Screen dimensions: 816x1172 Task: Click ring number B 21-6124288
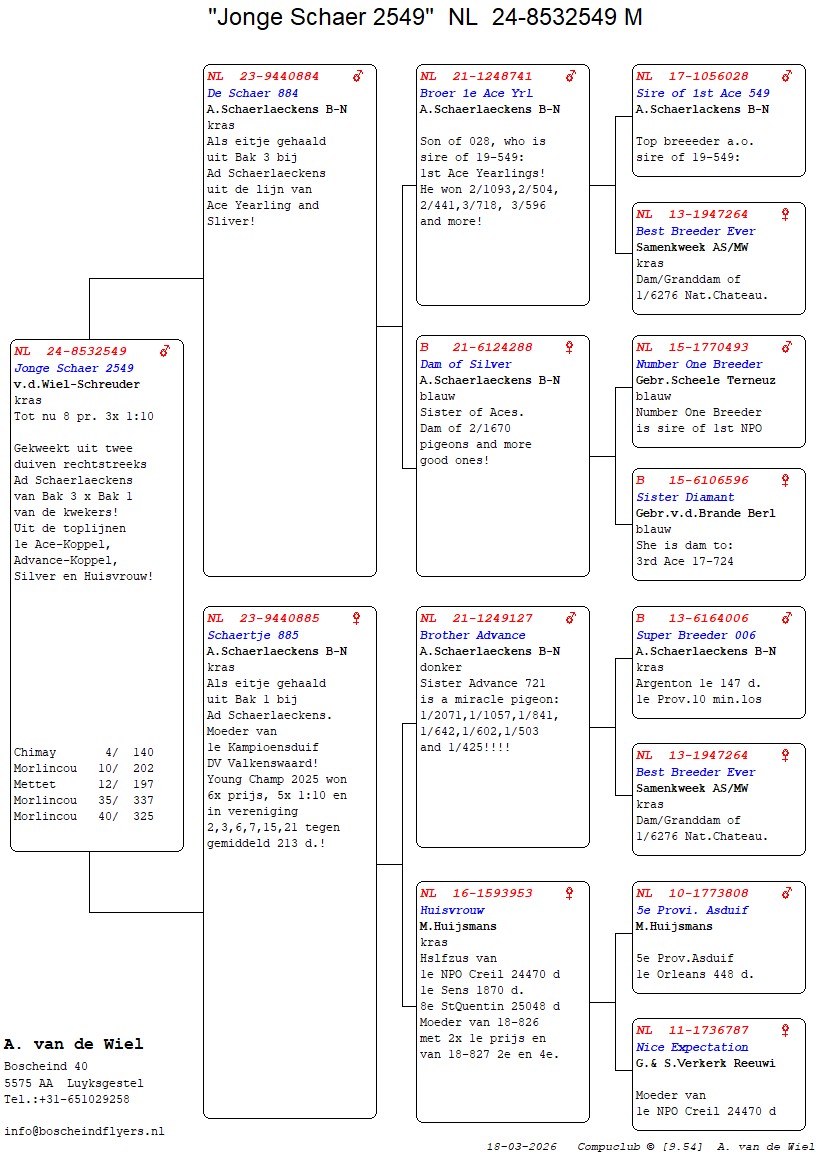pos(476,347)
